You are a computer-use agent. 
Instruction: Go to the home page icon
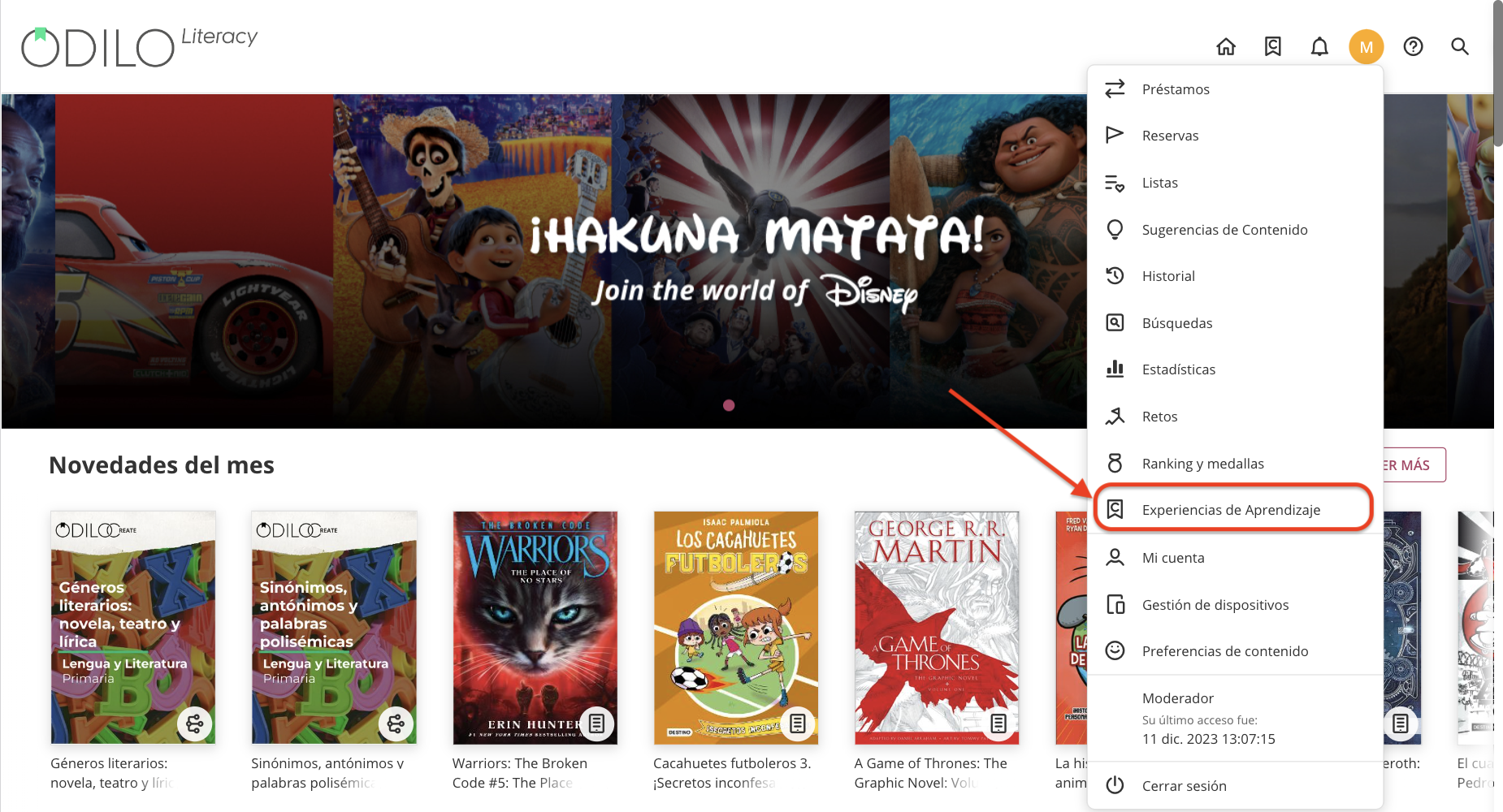pyautogui.click(x=1226, y=47)
